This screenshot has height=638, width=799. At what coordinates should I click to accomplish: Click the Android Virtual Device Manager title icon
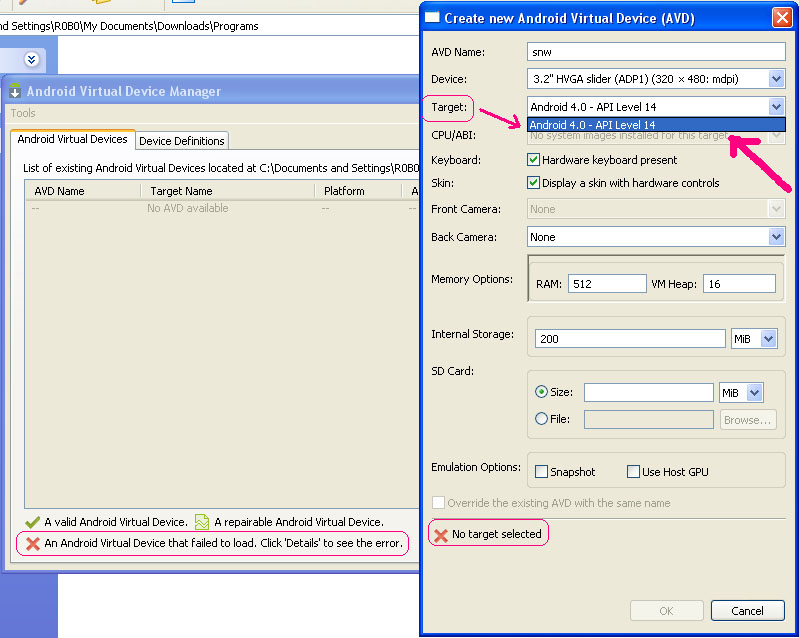[x=15, y=91]
